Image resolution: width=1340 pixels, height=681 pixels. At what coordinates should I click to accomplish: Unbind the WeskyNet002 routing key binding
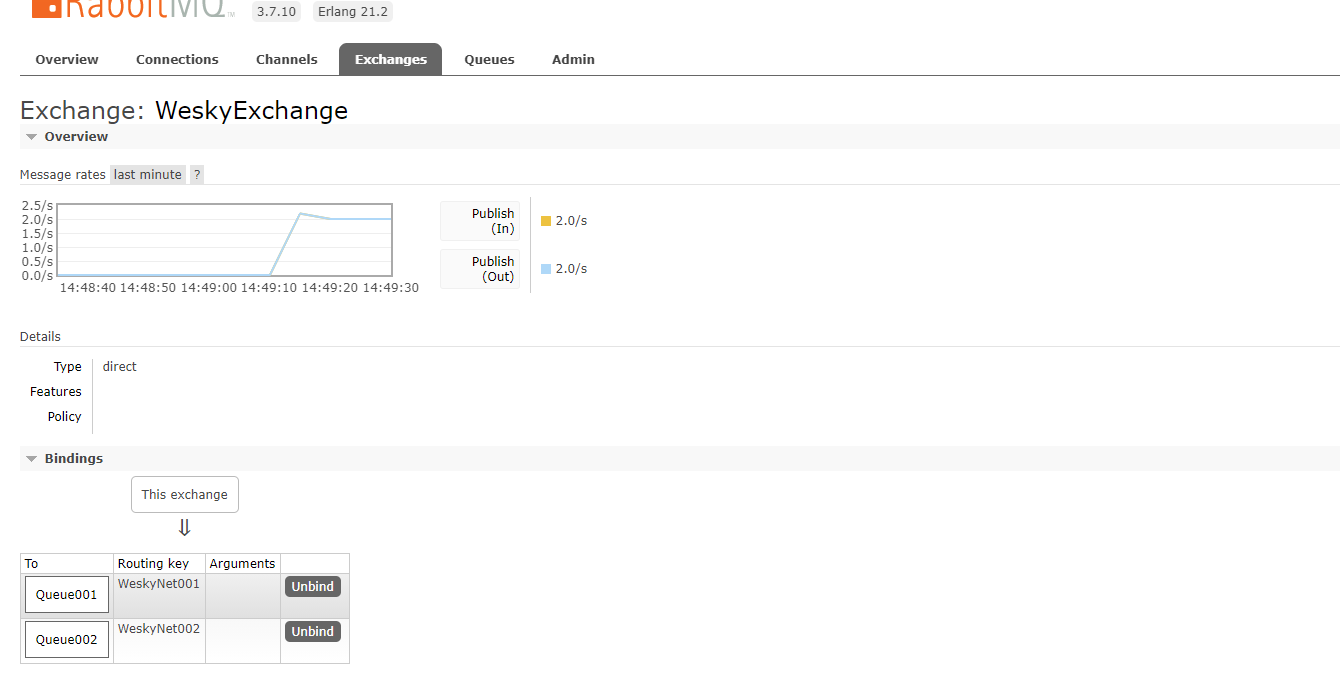tap(313, 631)
